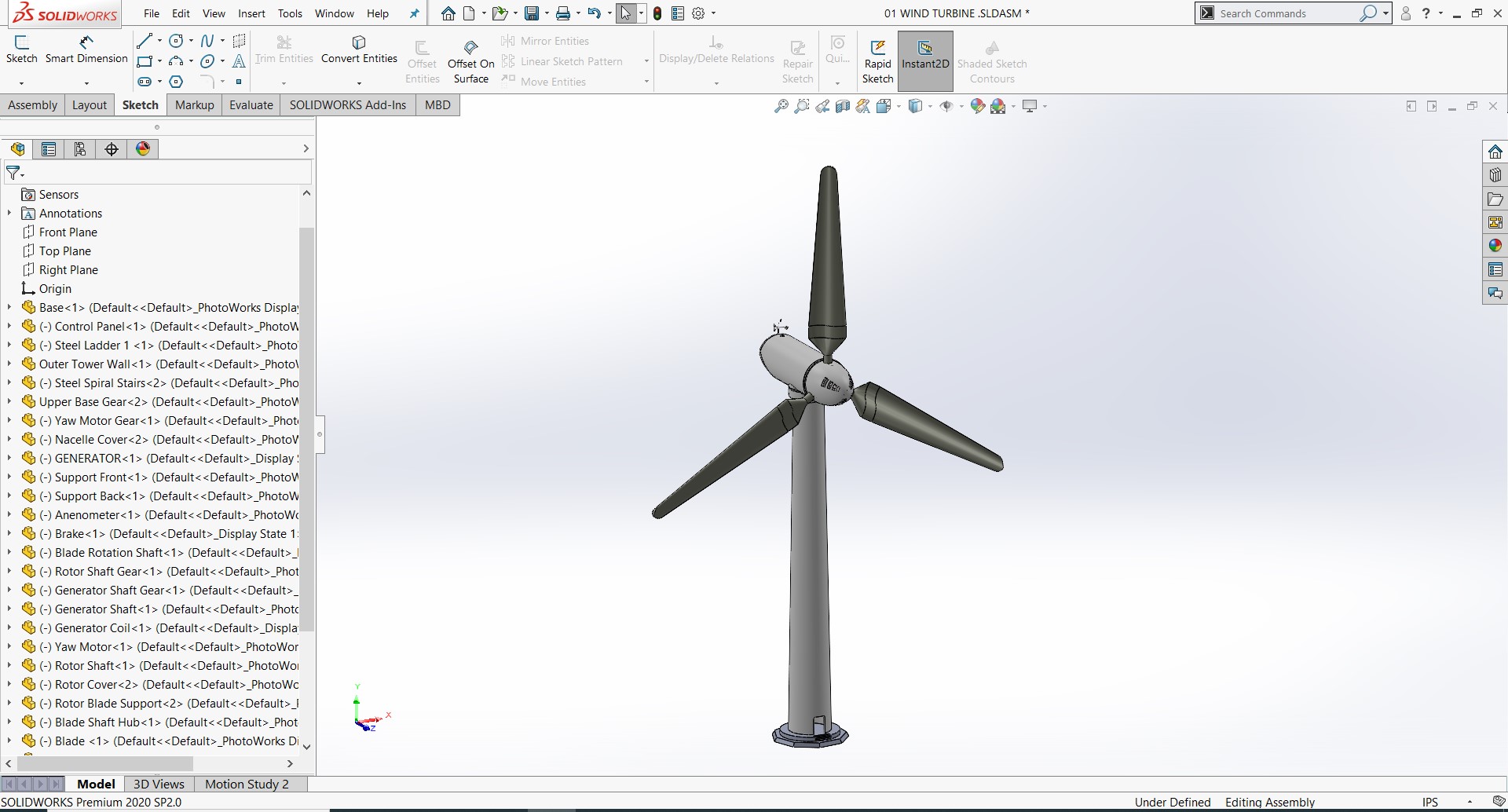Open the Search Commands dropdown arrow
Screen dimensions: 1508x812
[x=1385, y=13]
